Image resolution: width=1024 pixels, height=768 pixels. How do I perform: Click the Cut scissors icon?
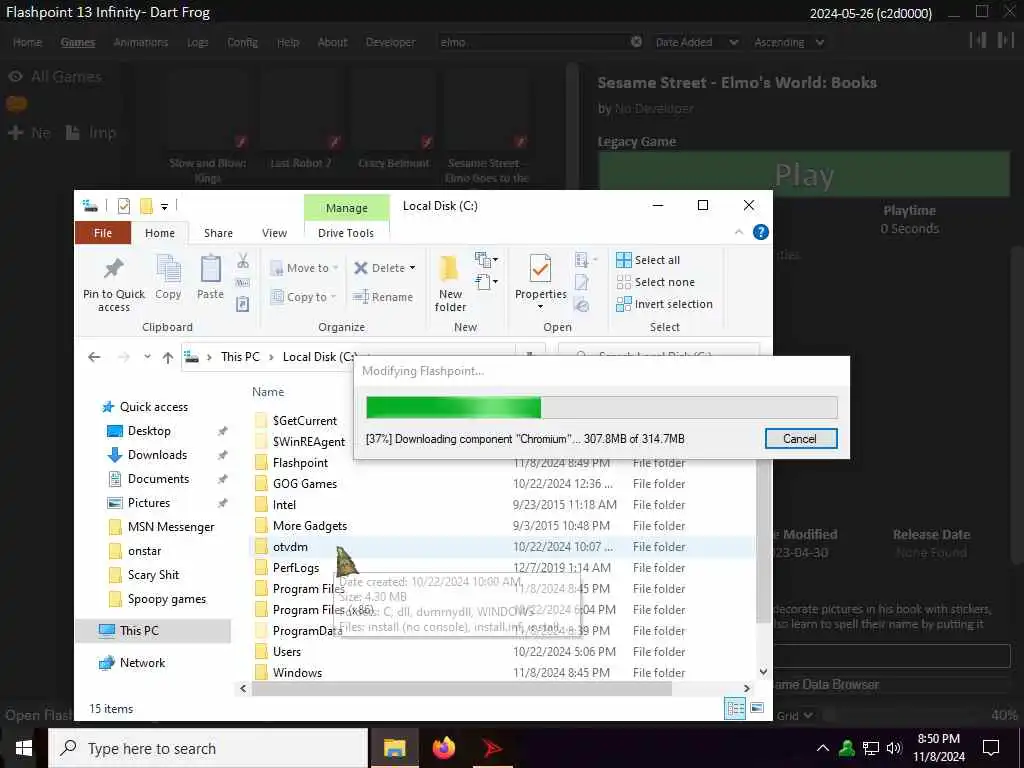[x=243, y=261]
